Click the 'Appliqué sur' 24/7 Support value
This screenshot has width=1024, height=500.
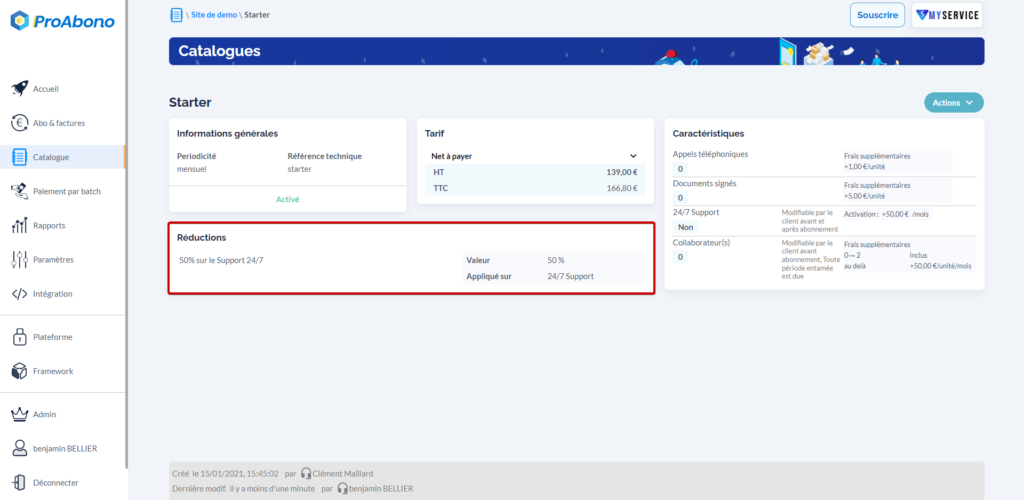tap(570, 276)
